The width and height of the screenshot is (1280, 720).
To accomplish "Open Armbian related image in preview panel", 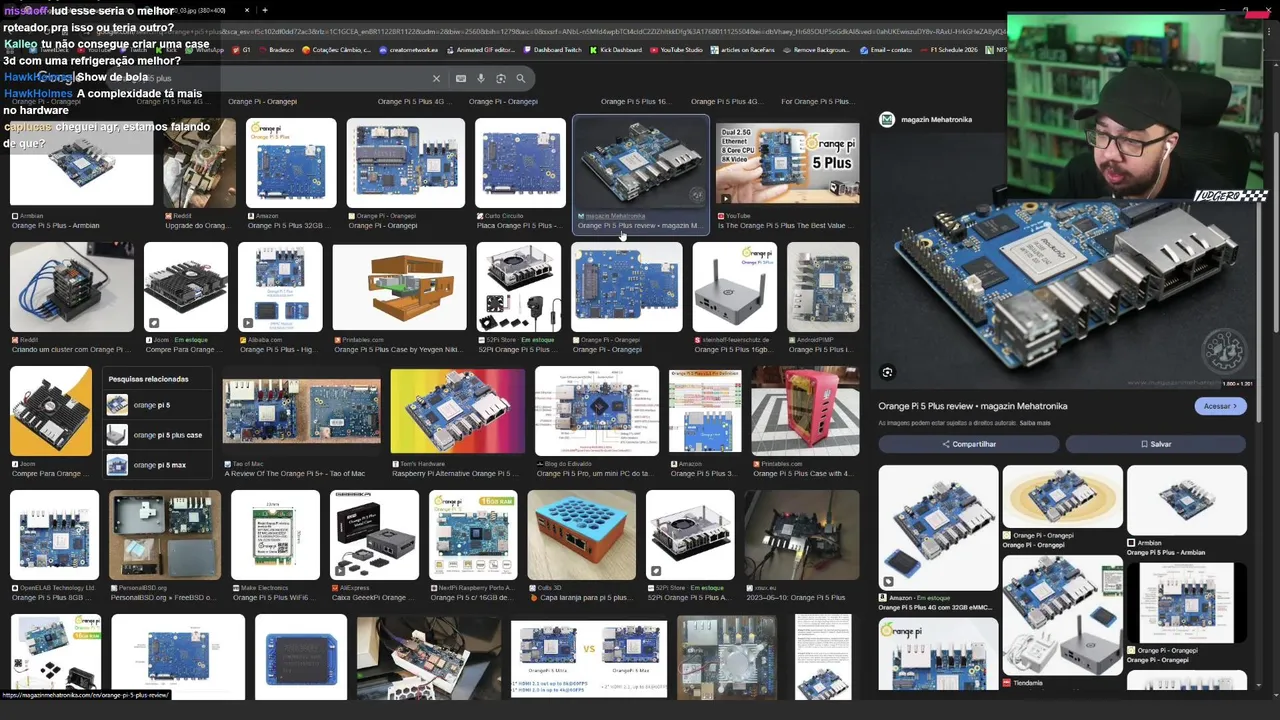I will tap(1187, 500).
